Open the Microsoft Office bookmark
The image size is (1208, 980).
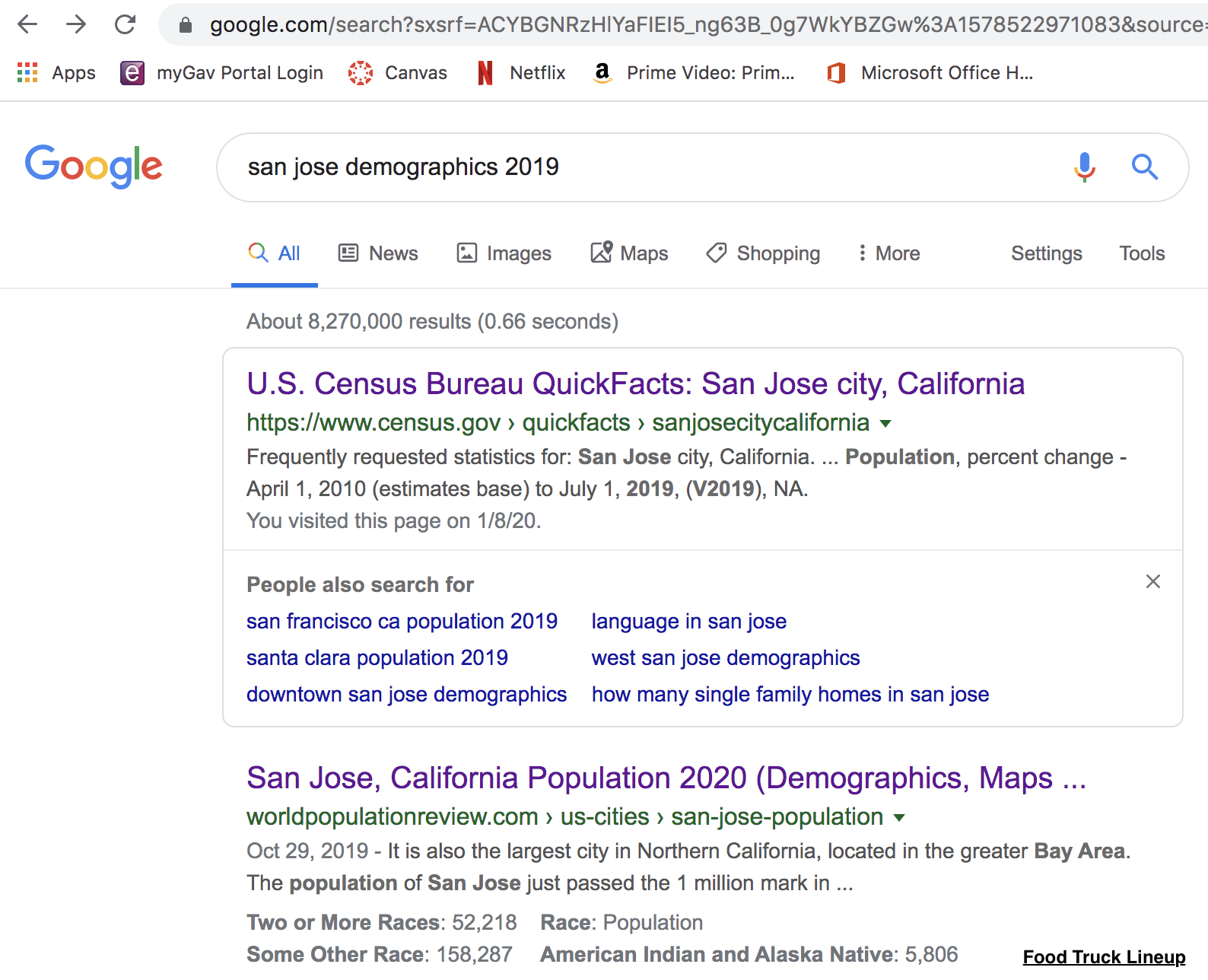coord(930,73)
